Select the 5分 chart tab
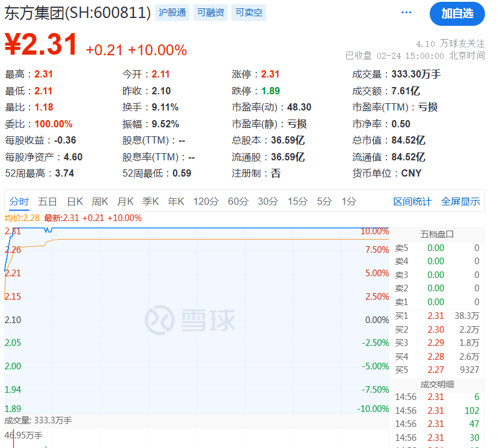Image resolution: width=500 pixels, height=448 pixels. pos(324,201)
